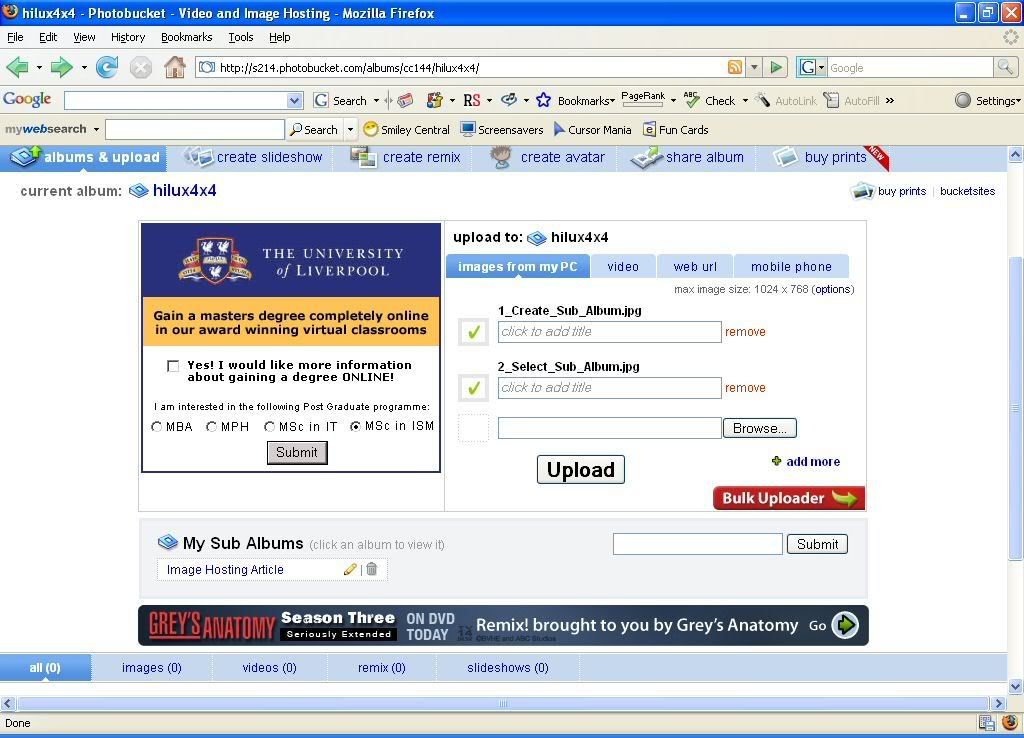Toggle the green checkmark for 1_Create_Sub_Album.jpg
Image resolution: width=1024 pixels, height=738 pixels.
click(473, 332)
